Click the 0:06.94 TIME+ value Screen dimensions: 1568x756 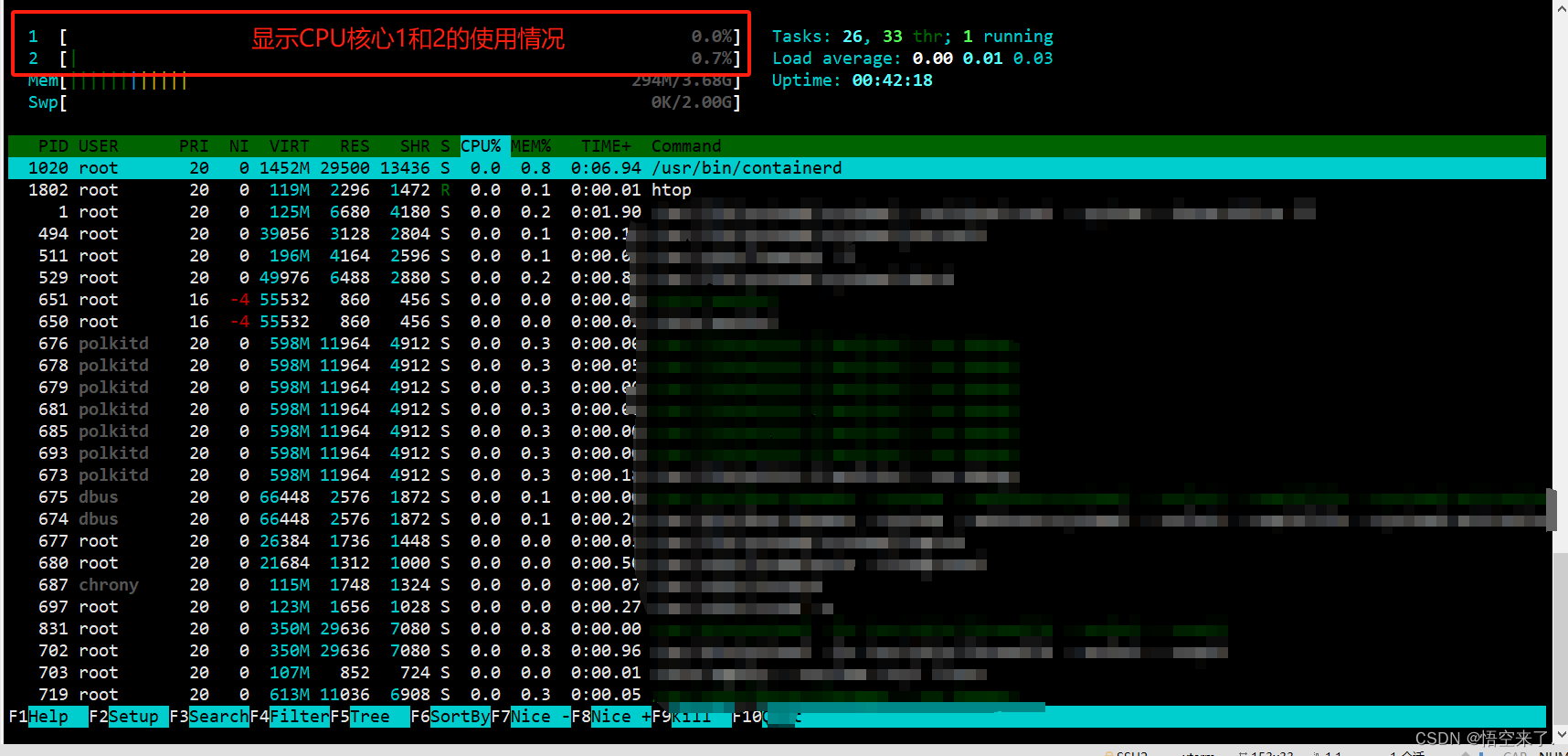(606, 168)
